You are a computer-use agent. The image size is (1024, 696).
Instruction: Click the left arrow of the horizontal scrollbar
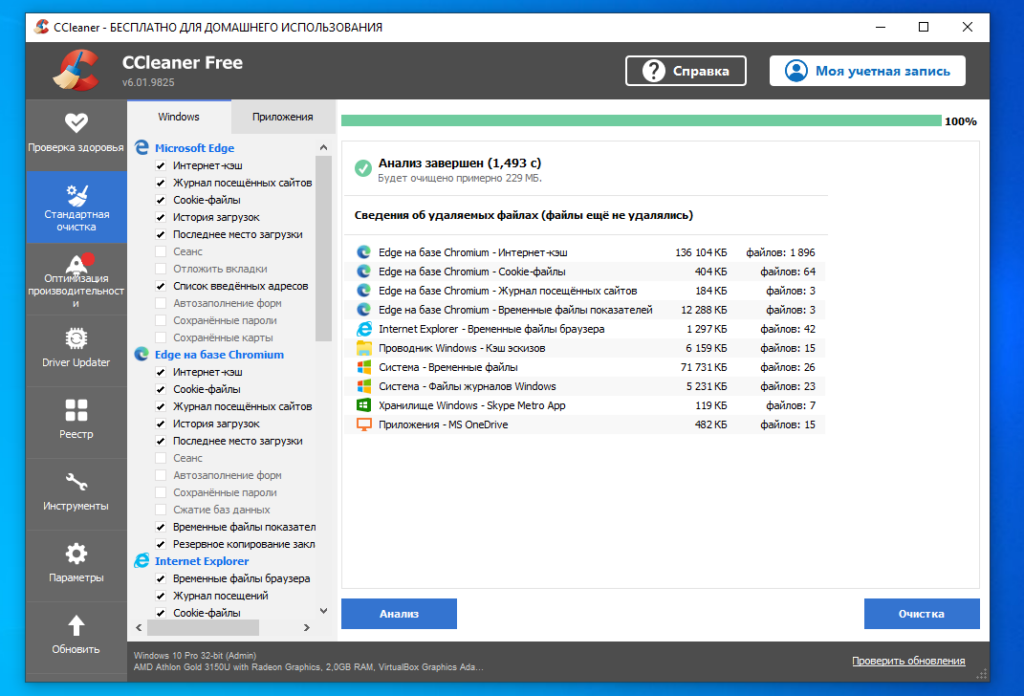pyautogui.click(x=138, y=627)
